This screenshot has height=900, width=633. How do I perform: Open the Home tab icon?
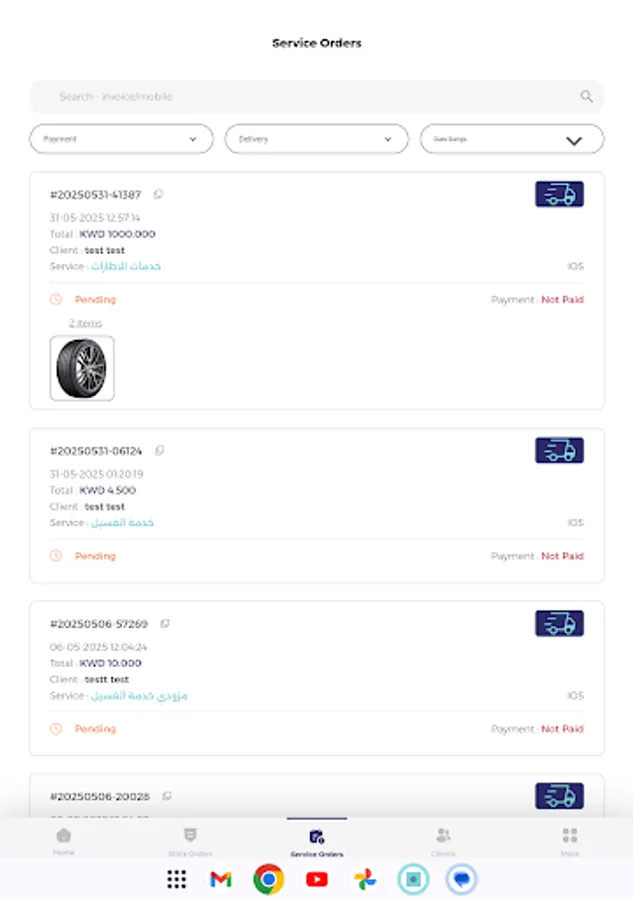tap(63, 837)
